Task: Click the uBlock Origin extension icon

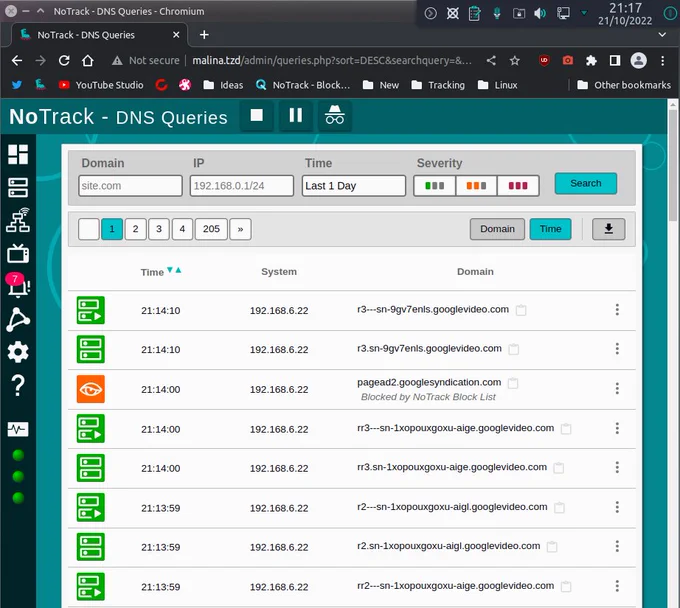Action: point(544,60)
